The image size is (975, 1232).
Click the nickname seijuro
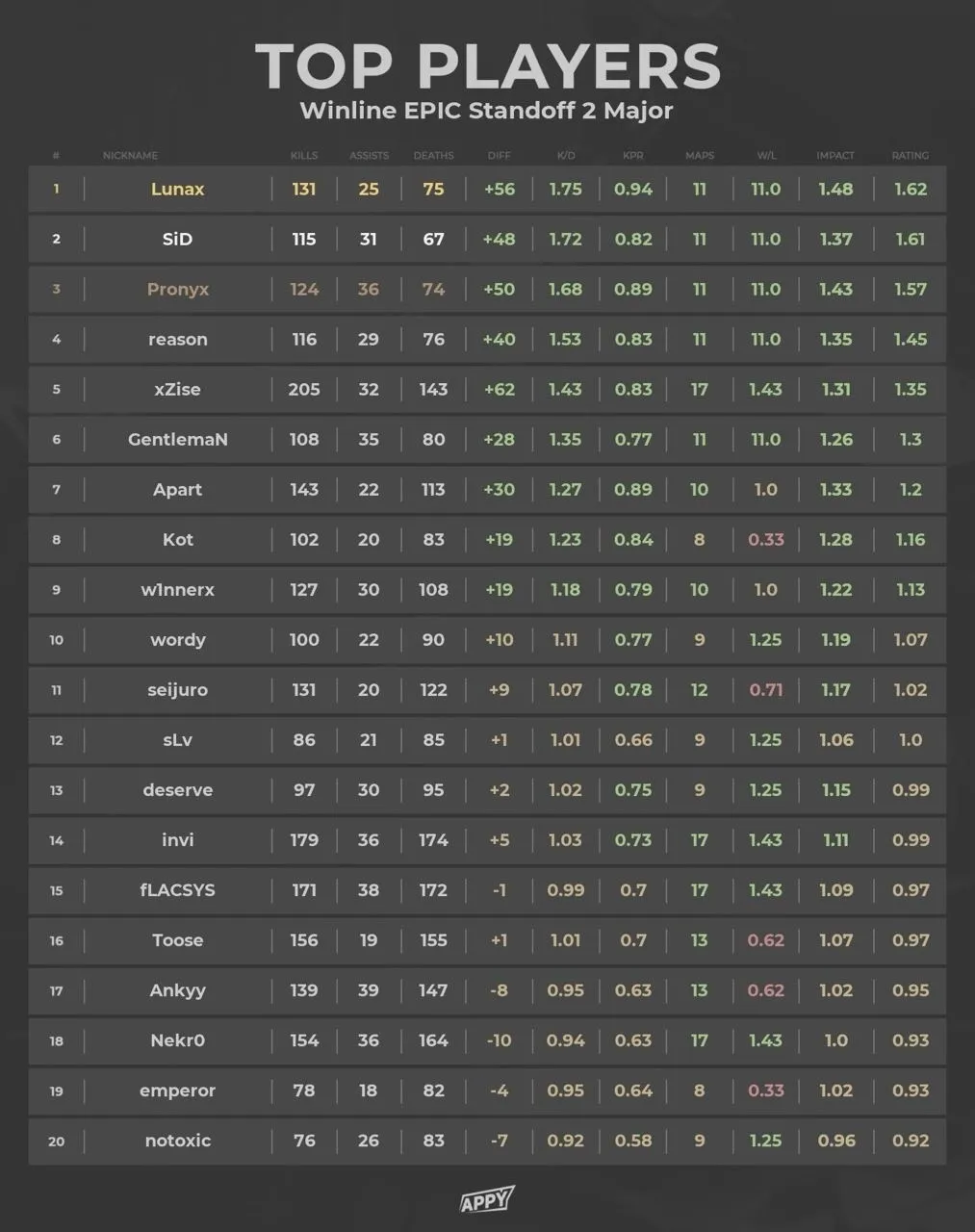point(178,690)
